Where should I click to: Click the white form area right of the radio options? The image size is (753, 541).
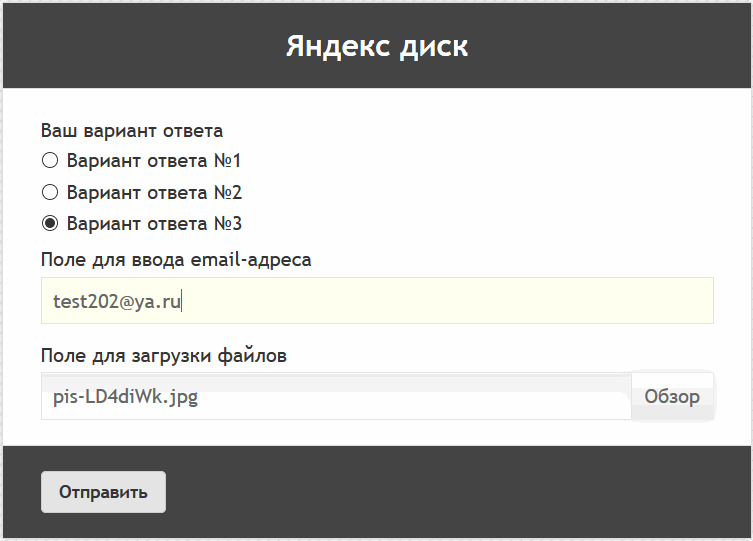tap(500, 192)
